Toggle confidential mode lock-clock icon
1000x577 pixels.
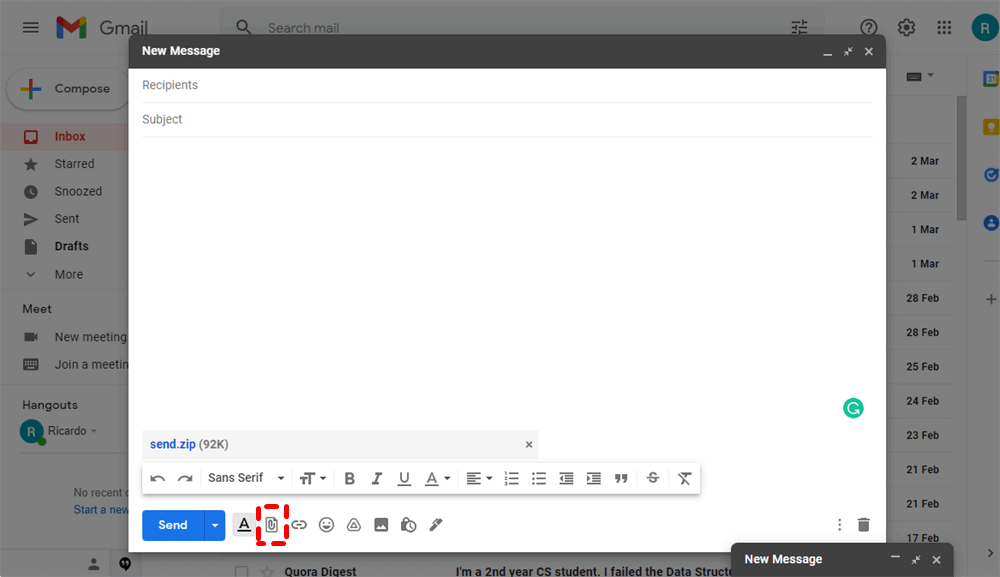(x=409, y=525)
